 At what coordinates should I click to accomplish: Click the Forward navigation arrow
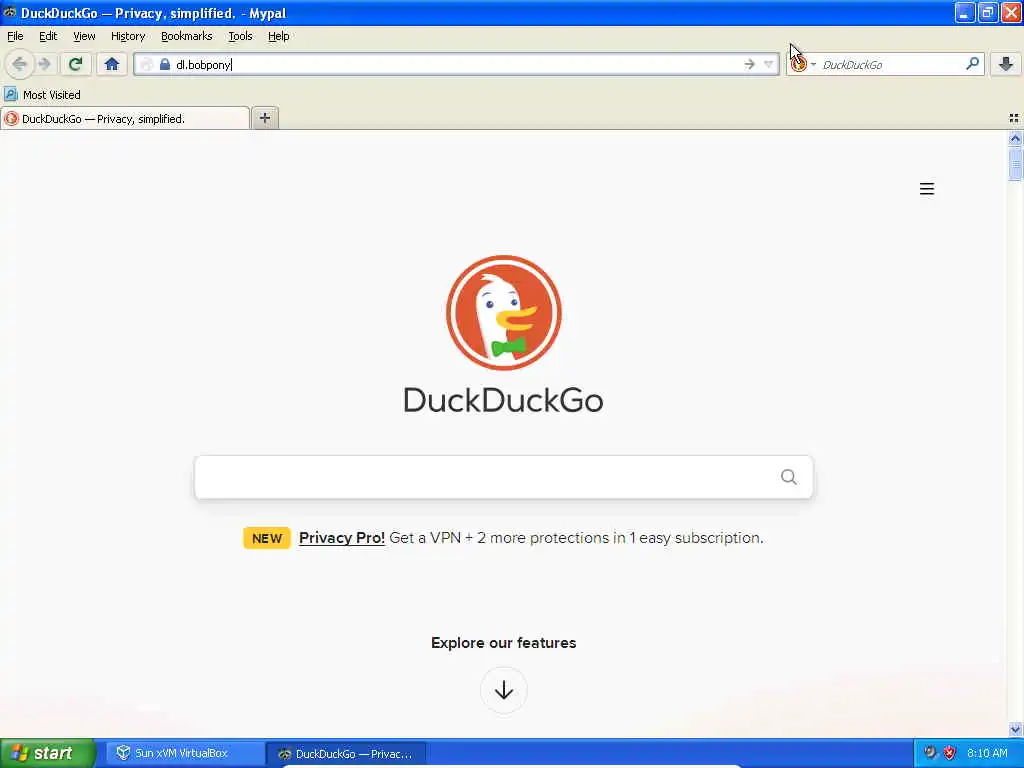pyautogui.click(x=44, y=64)
